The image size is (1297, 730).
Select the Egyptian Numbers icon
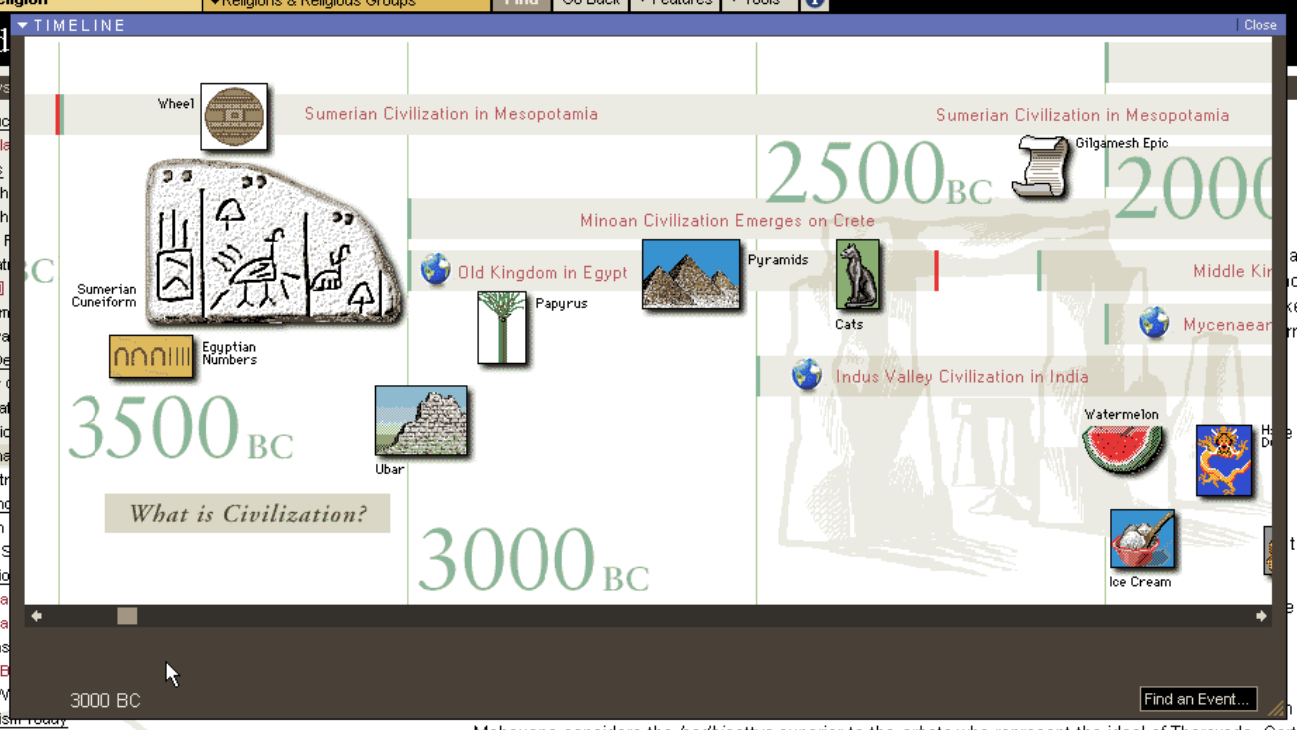point(151,357)
